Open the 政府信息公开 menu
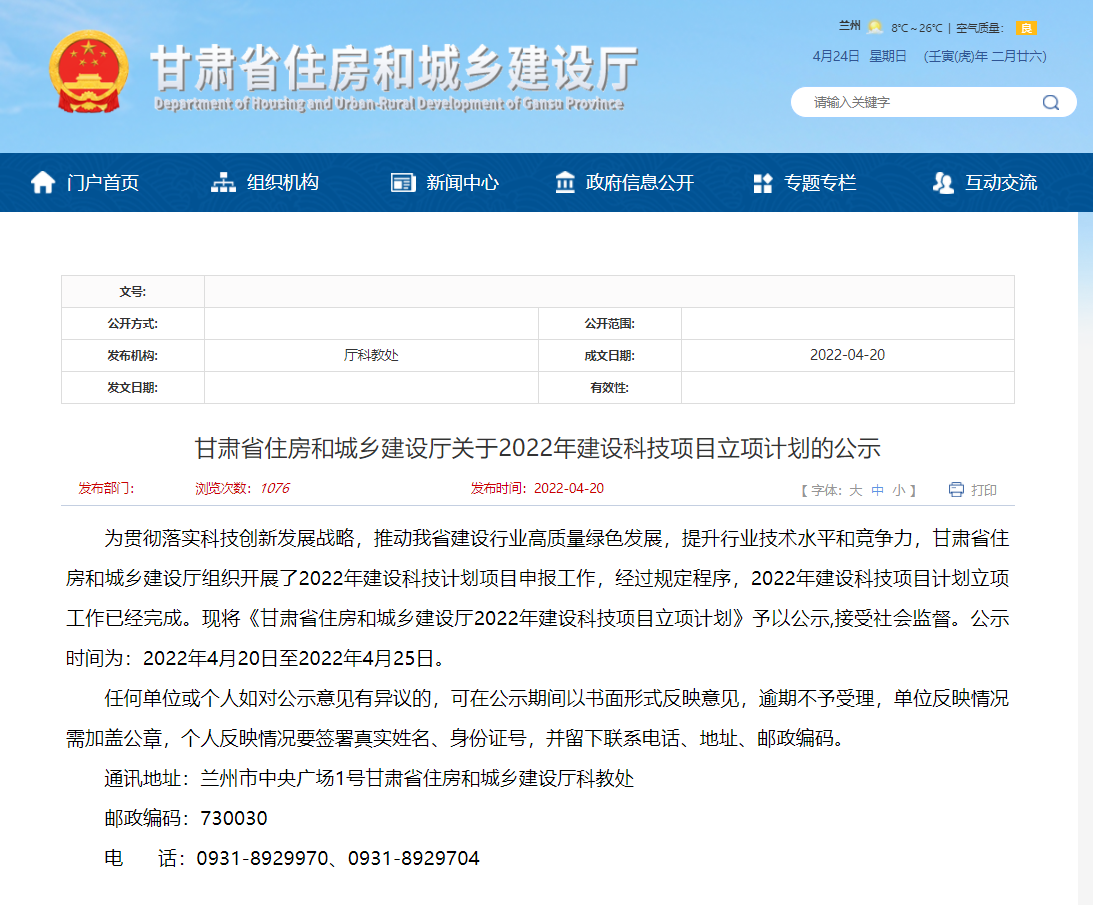This screenshot has height=905, width=1093. [639, 183]
